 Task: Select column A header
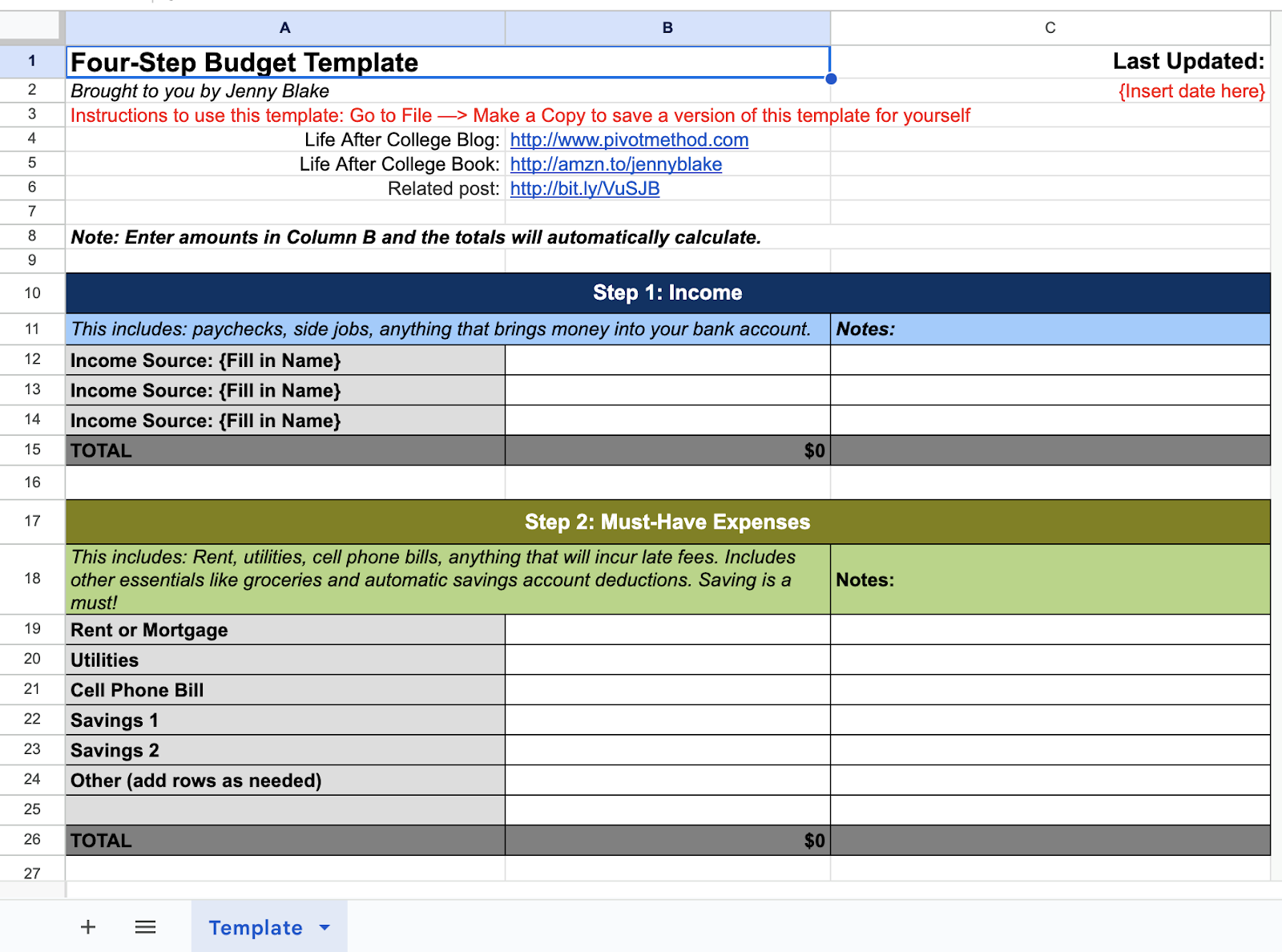pyautogui.click(x=284, y=27)
